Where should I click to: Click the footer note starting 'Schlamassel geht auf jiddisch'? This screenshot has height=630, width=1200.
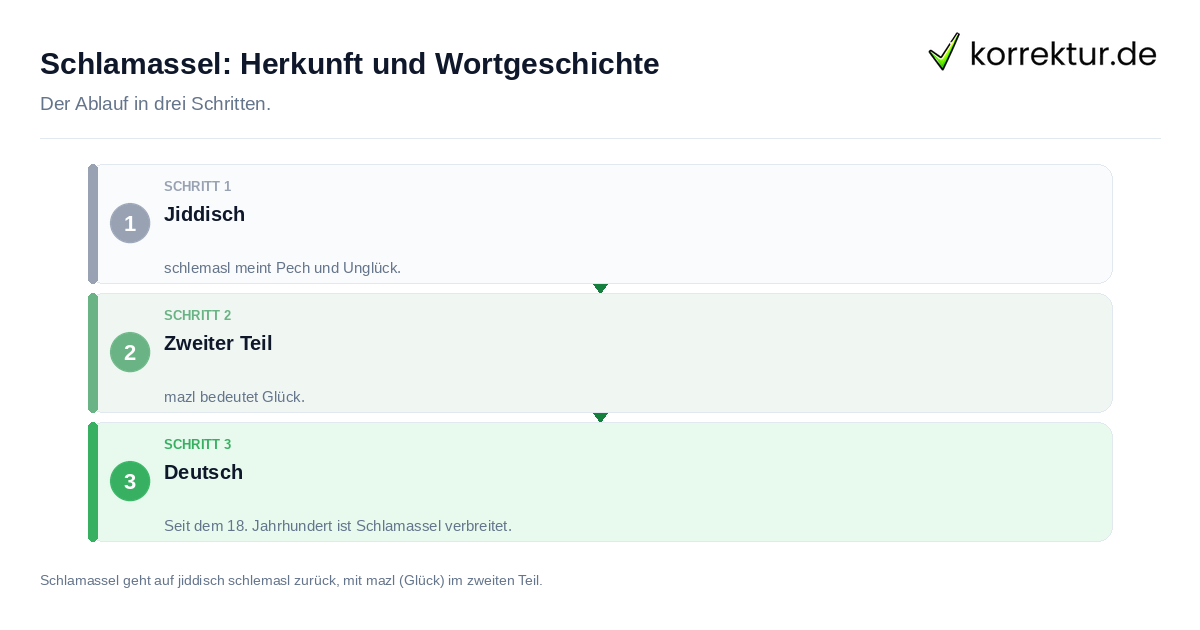[x=291, y=580]
